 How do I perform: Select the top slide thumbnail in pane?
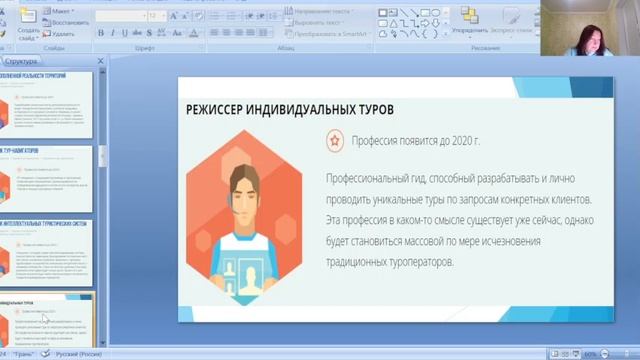coord(46,104)
